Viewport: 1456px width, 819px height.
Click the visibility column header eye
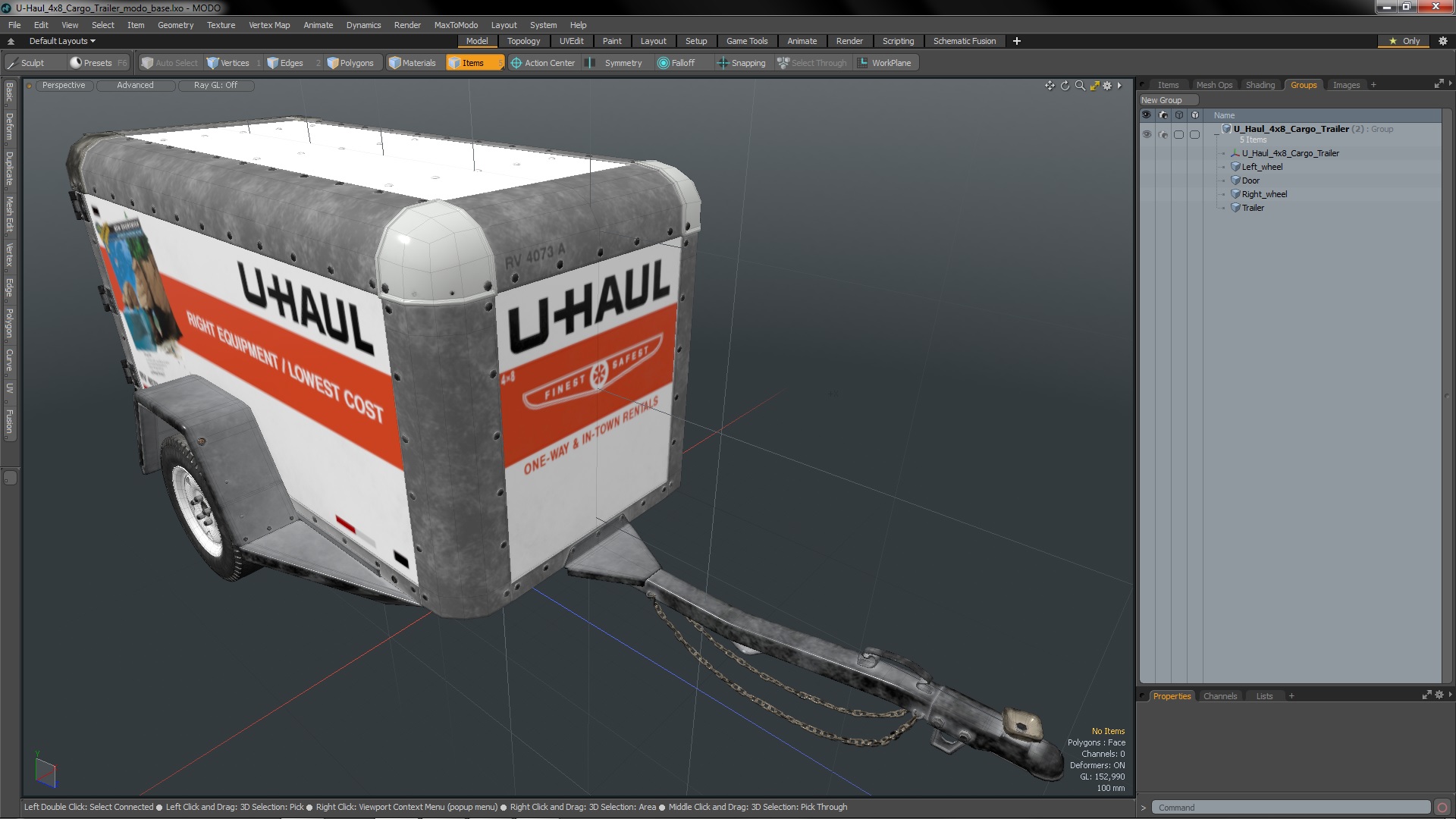point(1147,115)
